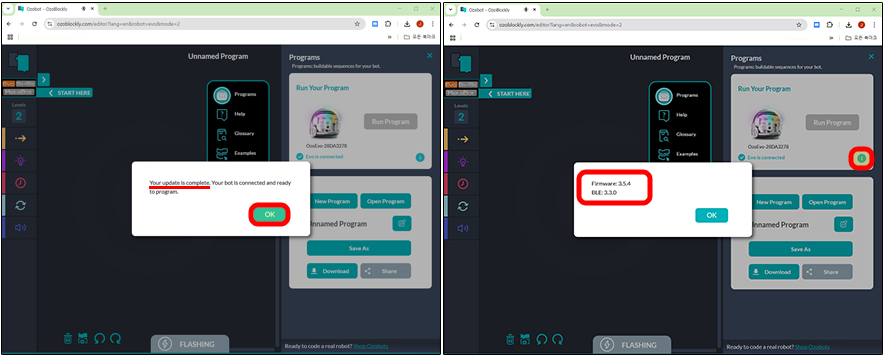
Task: Open the Loops category in left window
Action: click(20, 206)
